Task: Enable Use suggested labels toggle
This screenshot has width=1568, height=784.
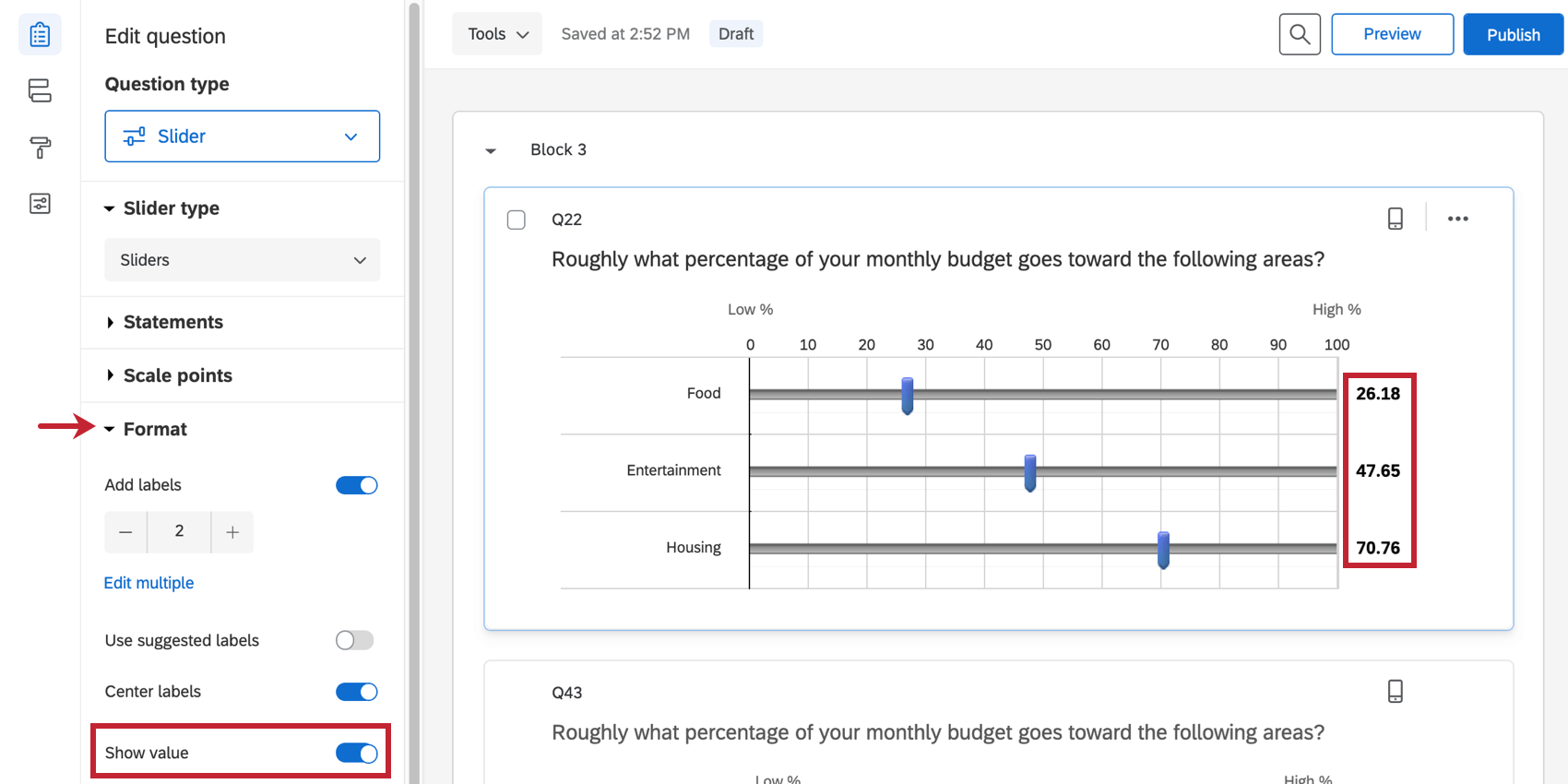Action: [355, 640]
